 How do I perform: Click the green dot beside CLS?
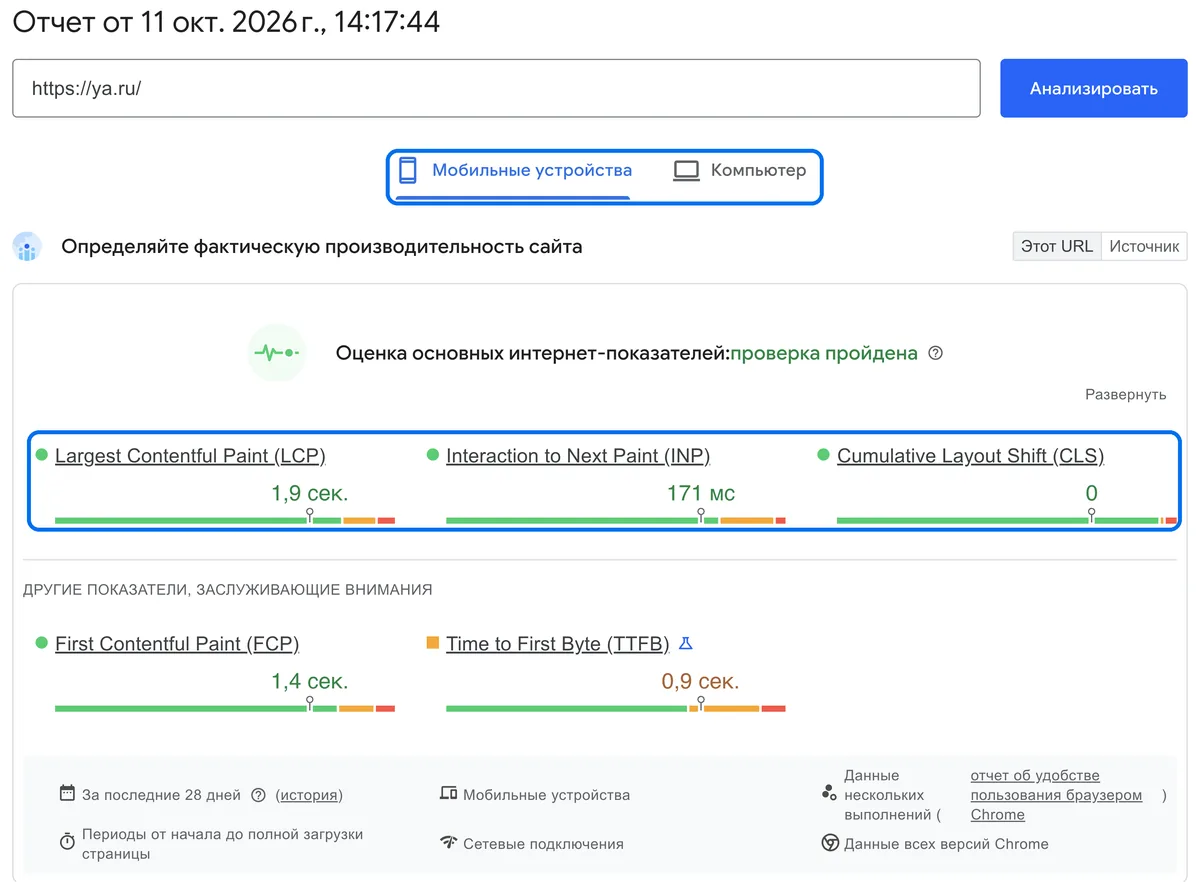823,455
